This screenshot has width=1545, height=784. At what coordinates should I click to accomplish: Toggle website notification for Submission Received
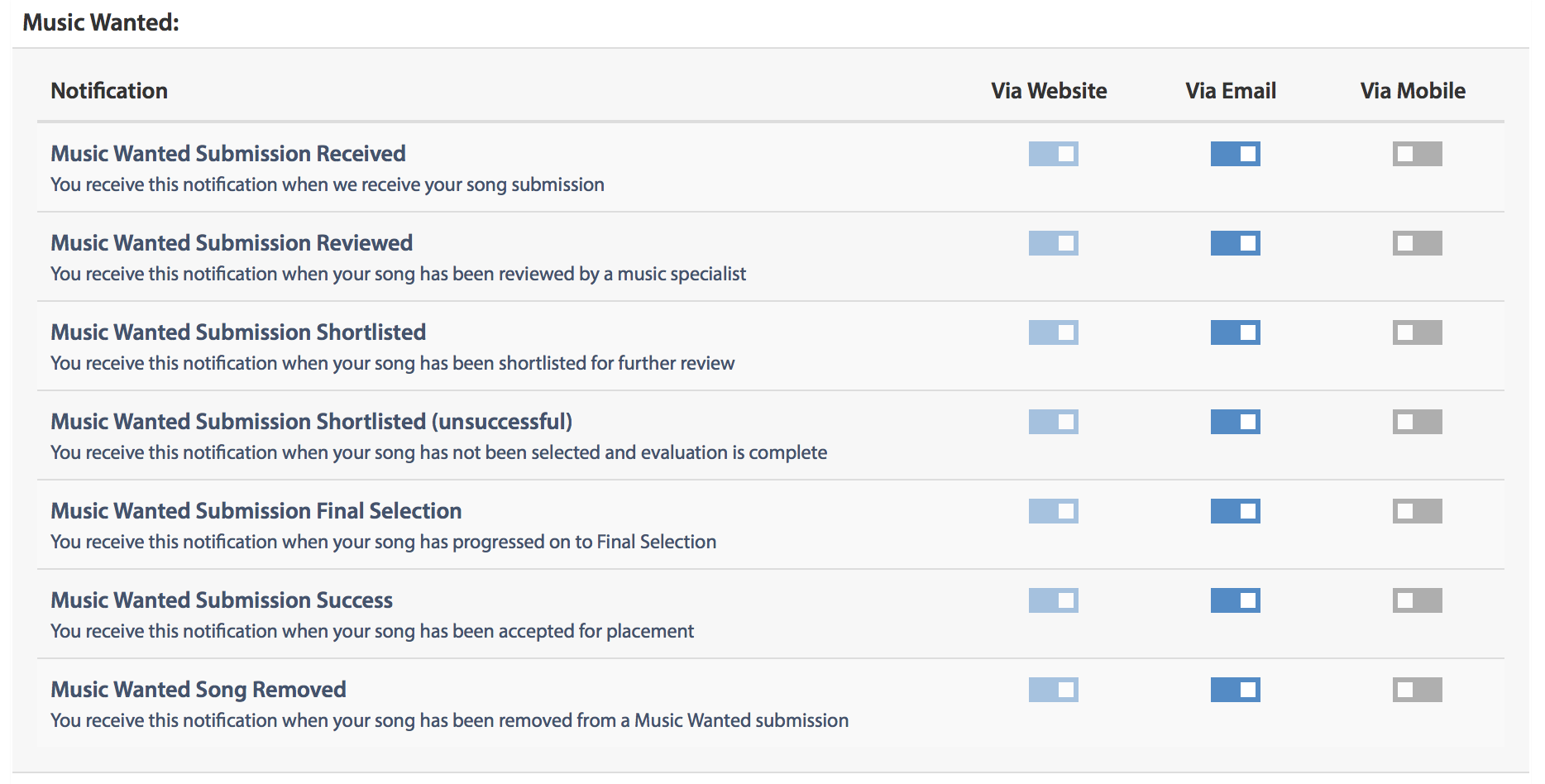(x=1053, y=154)
